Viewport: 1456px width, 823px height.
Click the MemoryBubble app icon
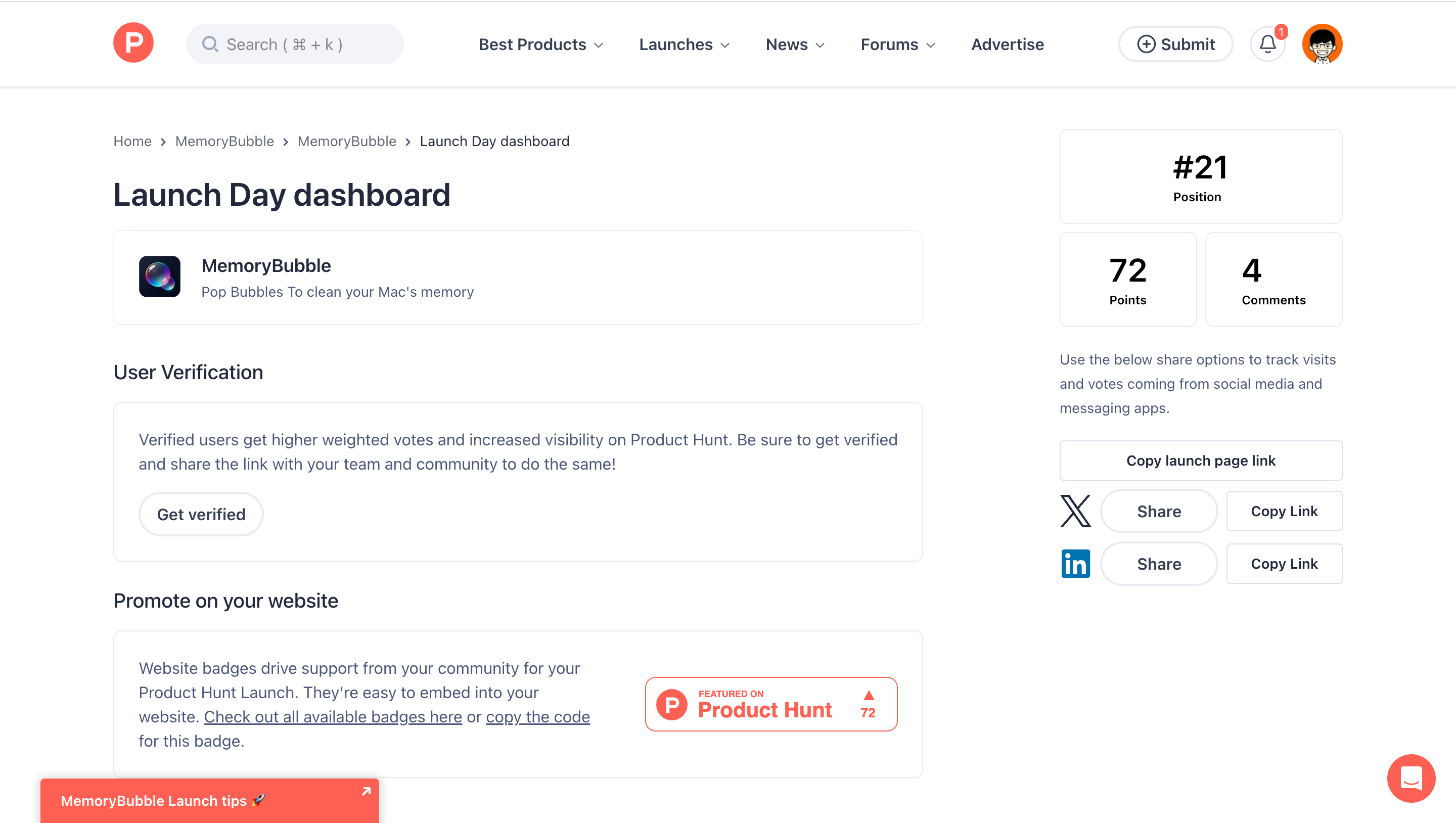[x=159, y=277]
